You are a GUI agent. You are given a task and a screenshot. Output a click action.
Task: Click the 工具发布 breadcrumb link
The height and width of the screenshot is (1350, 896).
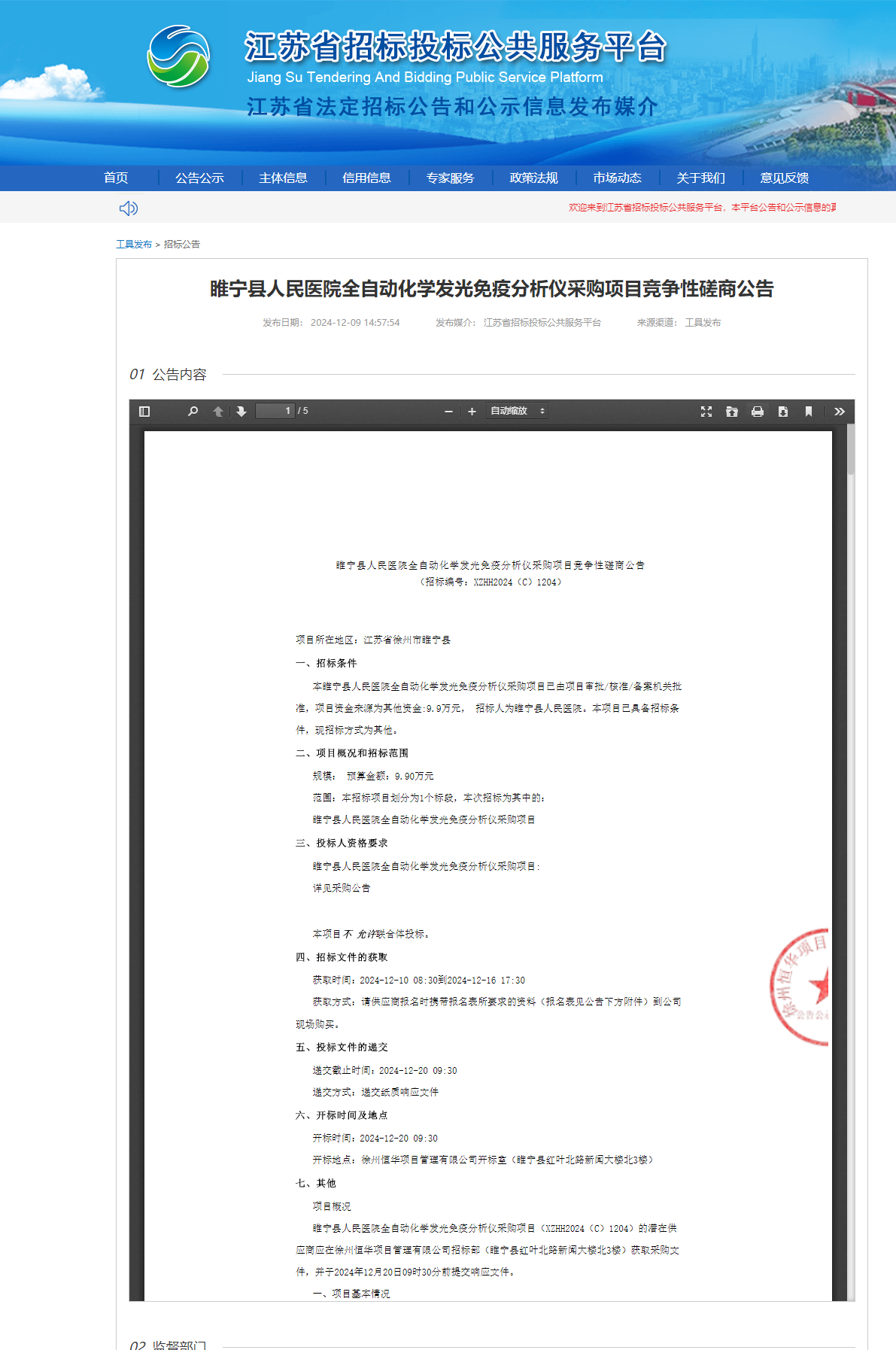pos(134,245)
